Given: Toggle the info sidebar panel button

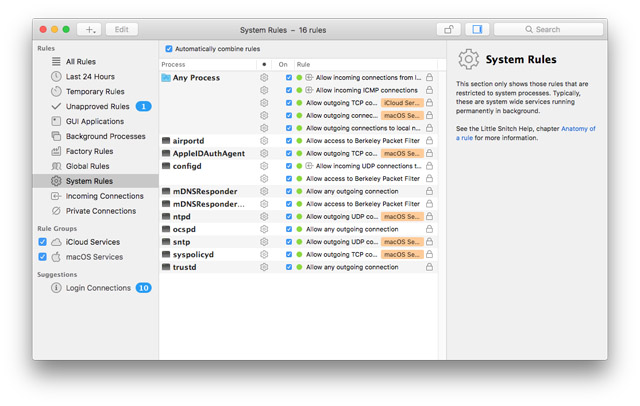Looking at the screenshot, I should 477,30.
